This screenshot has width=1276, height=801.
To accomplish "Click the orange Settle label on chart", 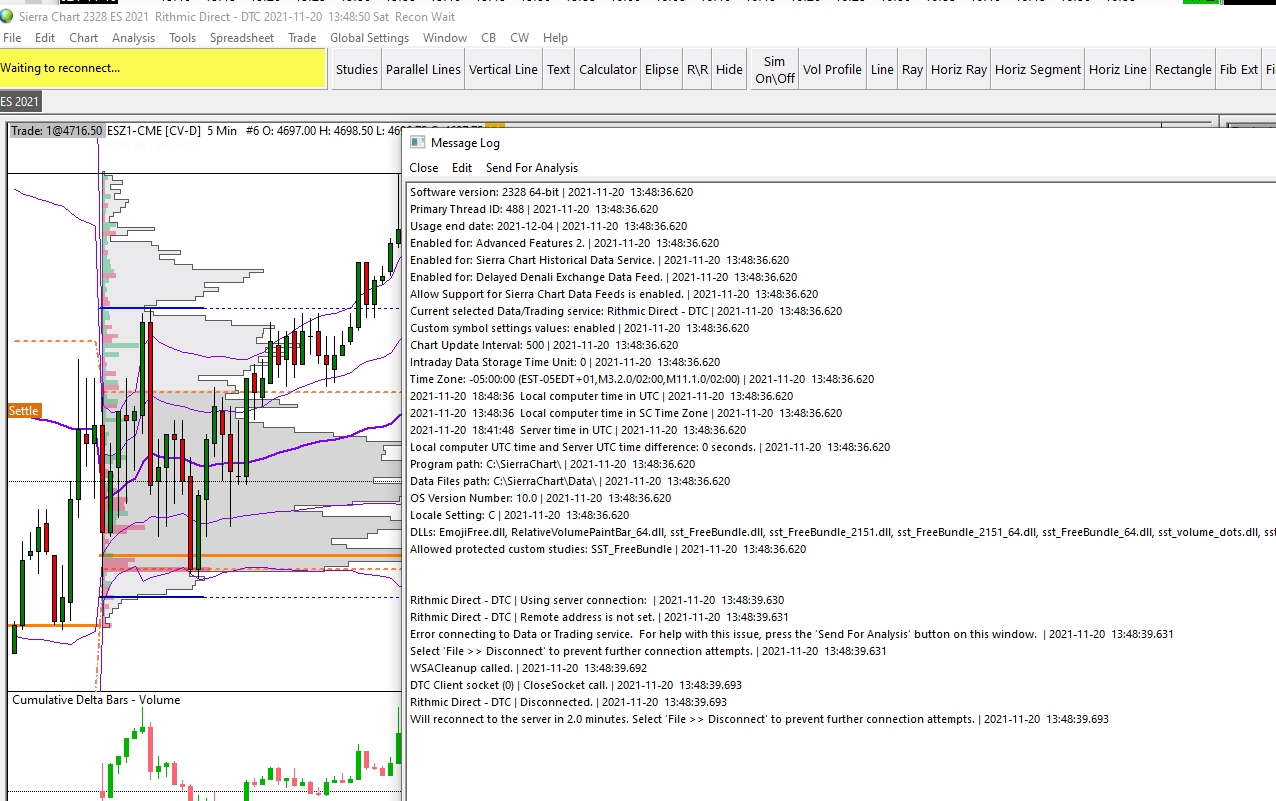I will [x=24, y=411].
